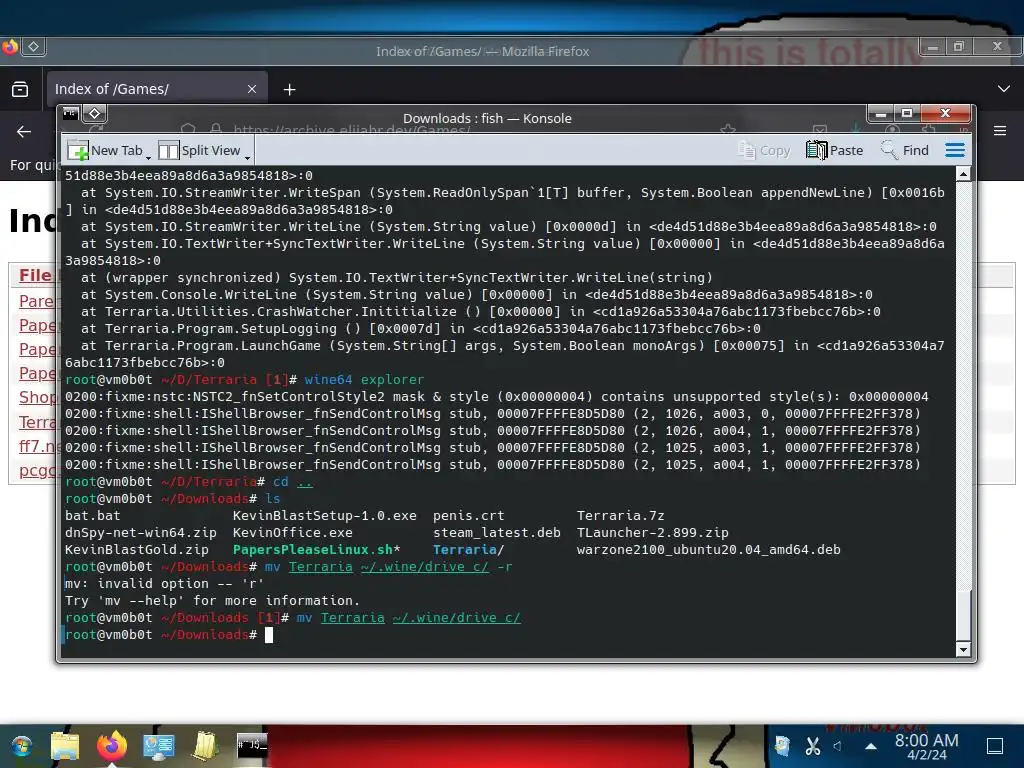This screenshot has width=1024, height=768.
Task: Open Firefox list all tabs chevron
Action: click(1004, 89)
